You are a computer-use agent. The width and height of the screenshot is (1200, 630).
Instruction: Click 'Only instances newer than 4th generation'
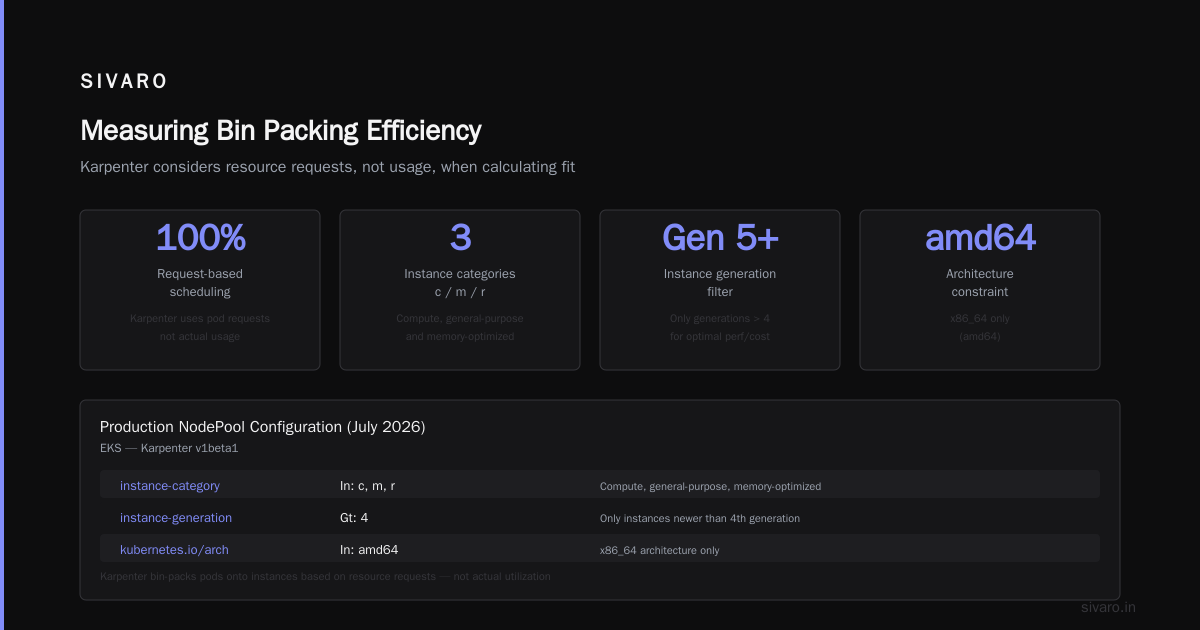[x=700, y=519]
